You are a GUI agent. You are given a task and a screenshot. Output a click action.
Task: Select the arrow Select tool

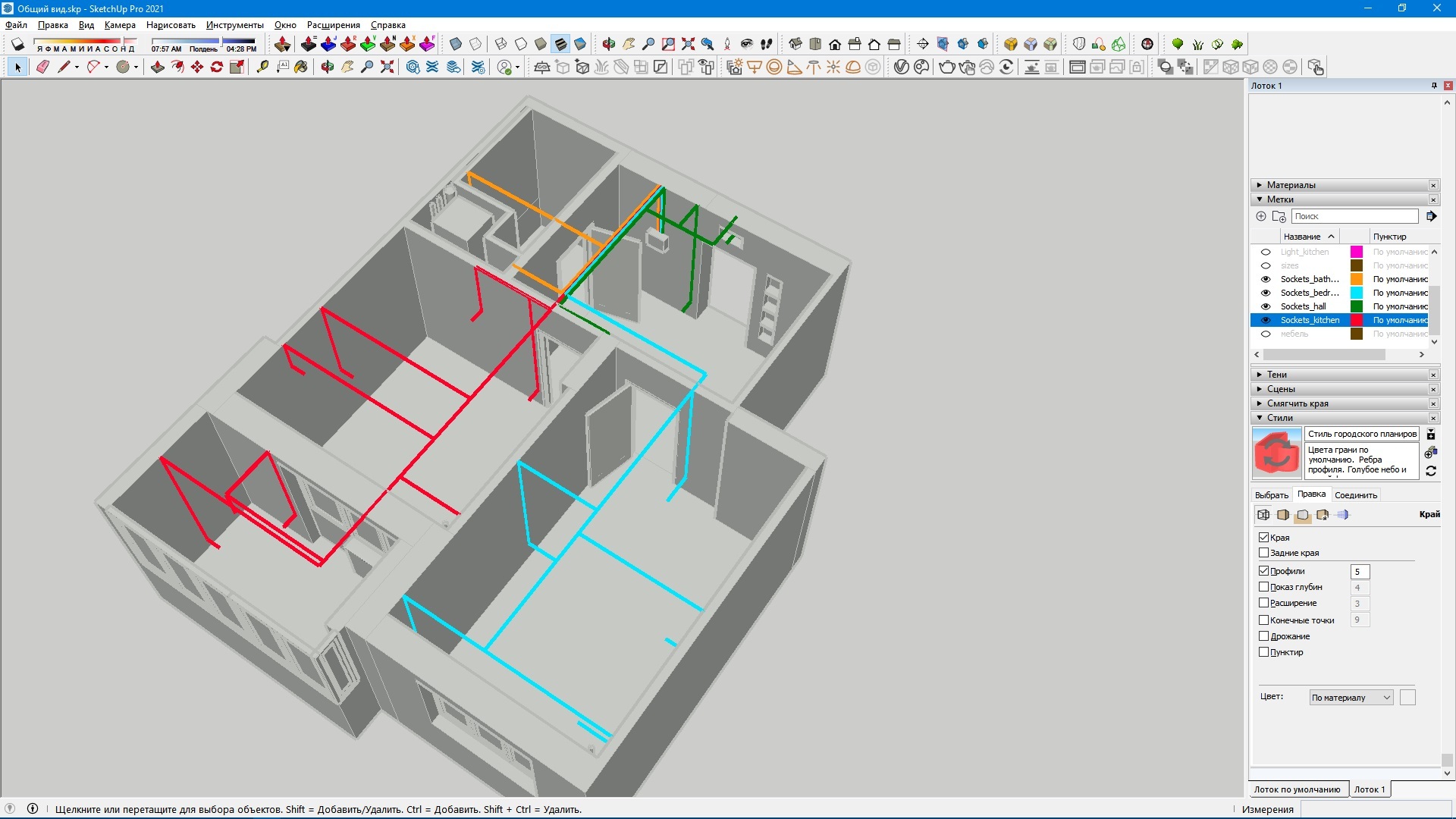(x=18, y=67)
